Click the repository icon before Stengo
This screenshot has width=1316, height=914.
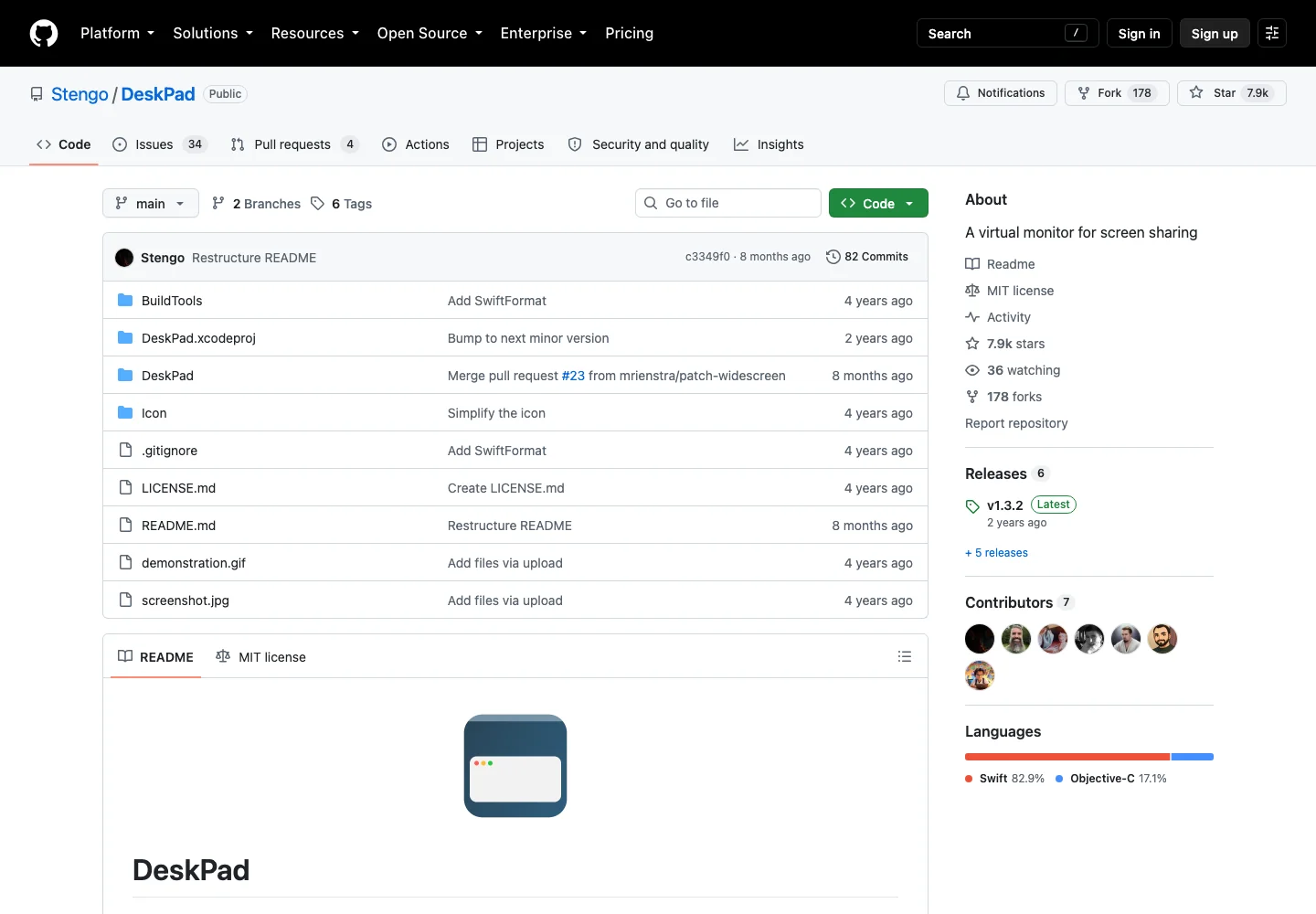(37, 94)
